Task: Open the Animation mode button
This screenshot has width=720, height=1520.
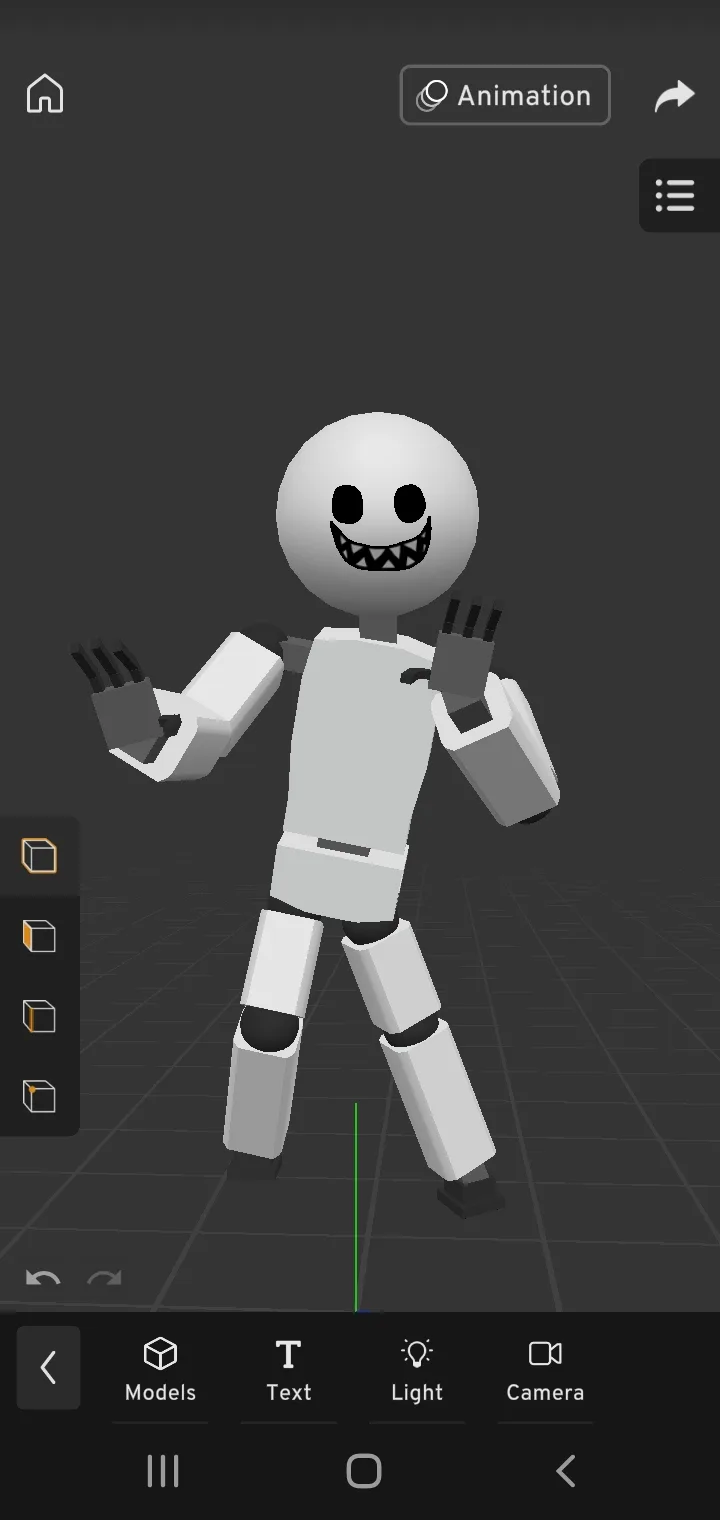Action: tap(505, 95)
